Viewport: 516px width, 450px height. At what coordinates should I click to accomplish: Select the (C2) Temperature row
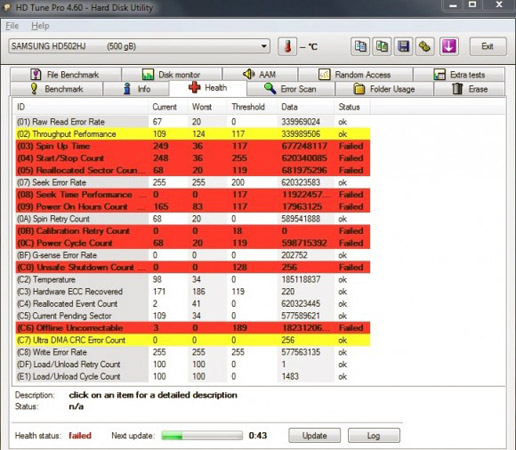coord(193,279)
